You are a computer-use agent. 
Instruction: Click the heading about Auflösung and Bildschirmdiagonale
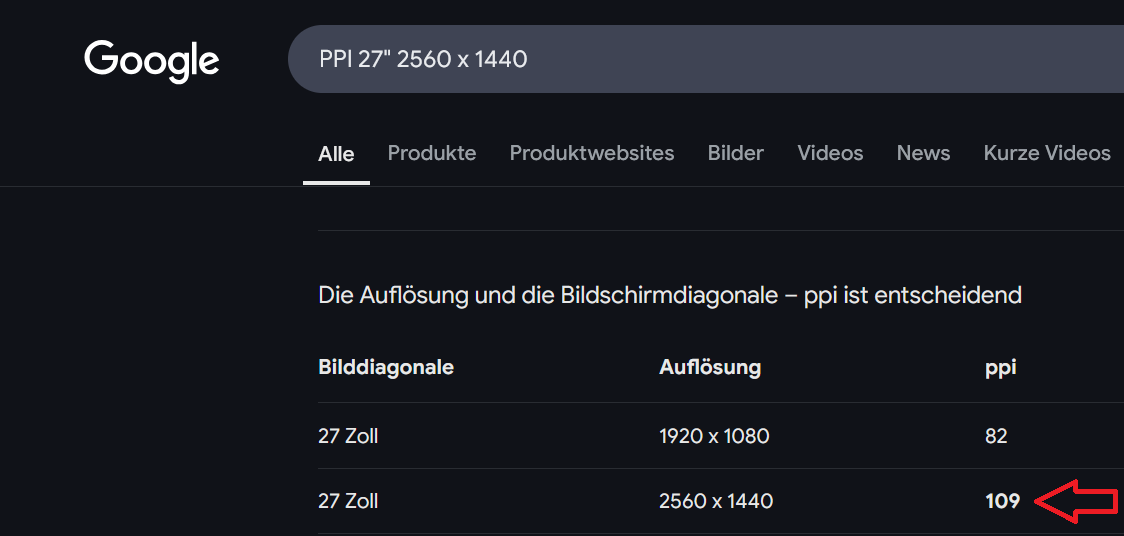pos(670,295)
